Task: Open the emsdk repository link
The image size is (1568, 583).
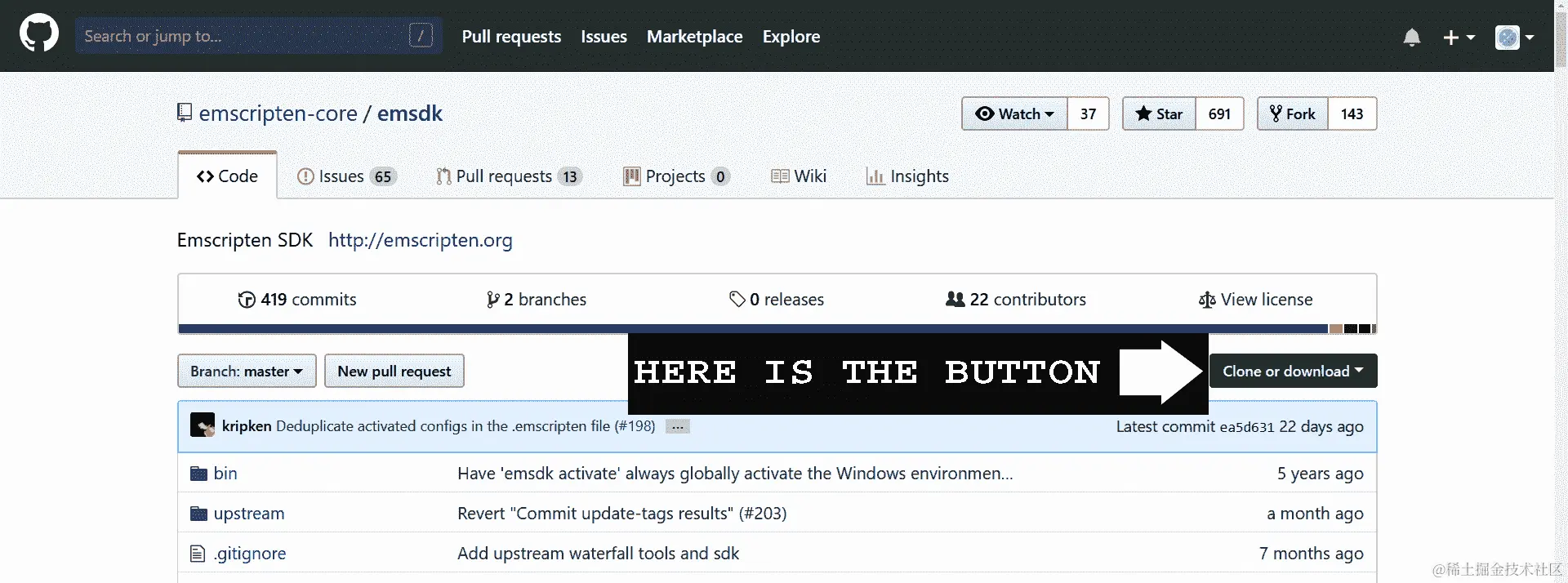Action: point(409,113)
